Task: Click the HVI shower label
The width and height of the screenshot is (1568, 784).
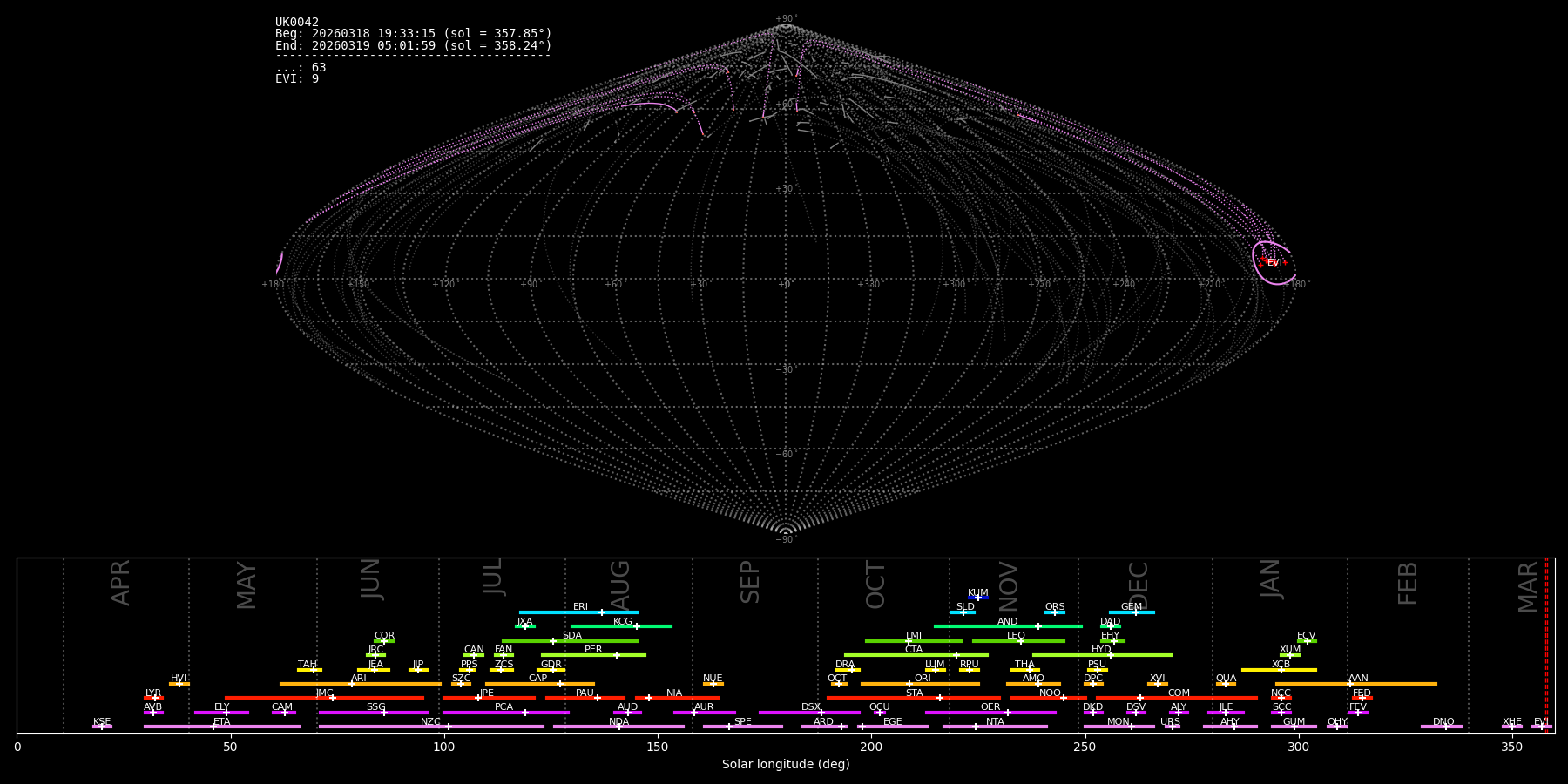Action: click(x=179, y=679)
